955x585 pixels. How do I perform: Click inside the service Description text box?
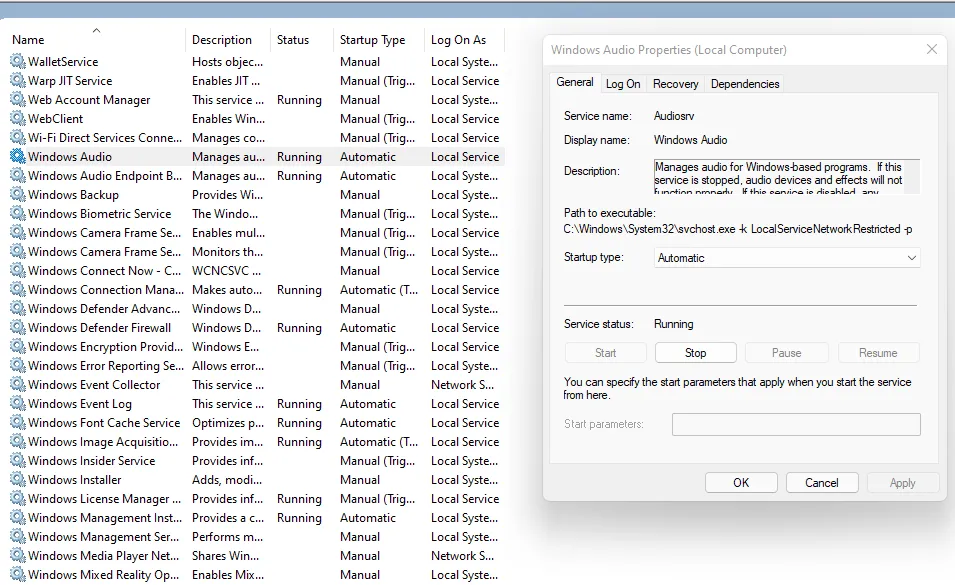786,177
